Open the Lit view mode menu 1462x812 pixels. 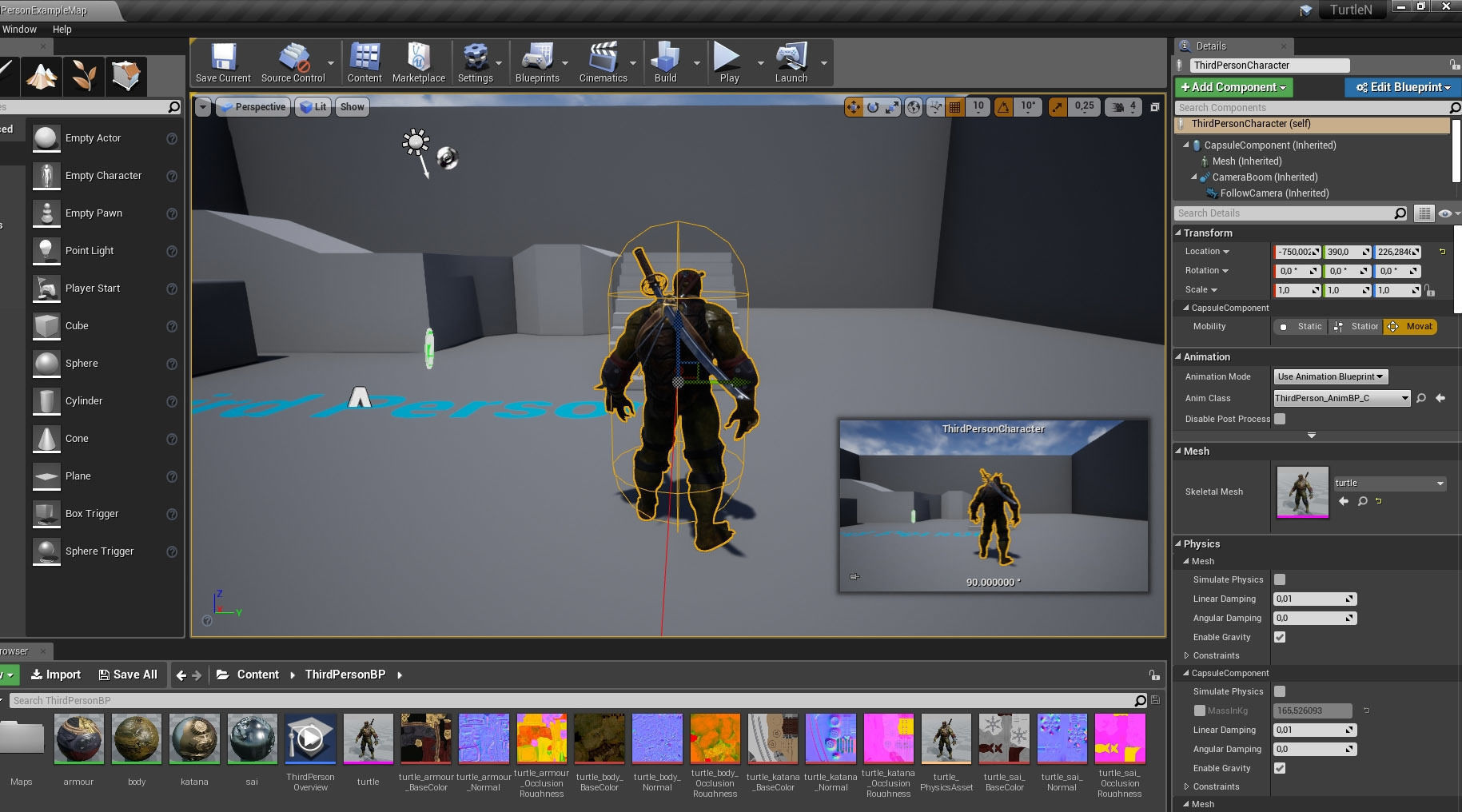tap(313, 107)
